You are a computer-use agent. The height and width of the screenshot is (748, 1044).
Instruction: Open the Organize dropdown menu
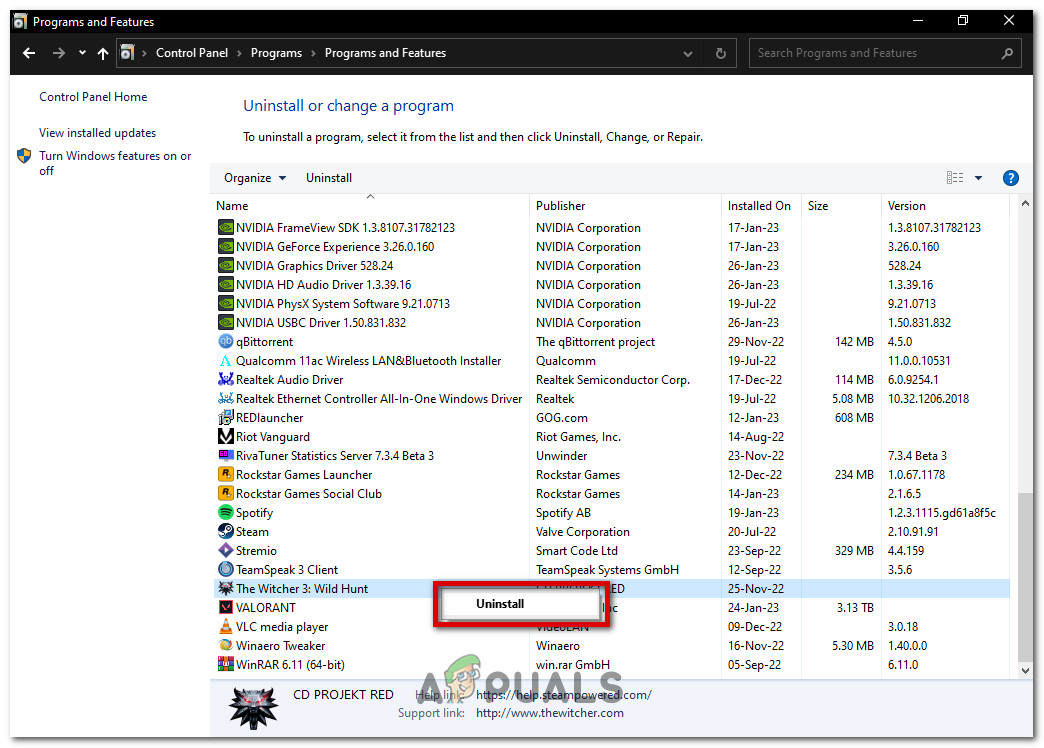coord(255,178)
